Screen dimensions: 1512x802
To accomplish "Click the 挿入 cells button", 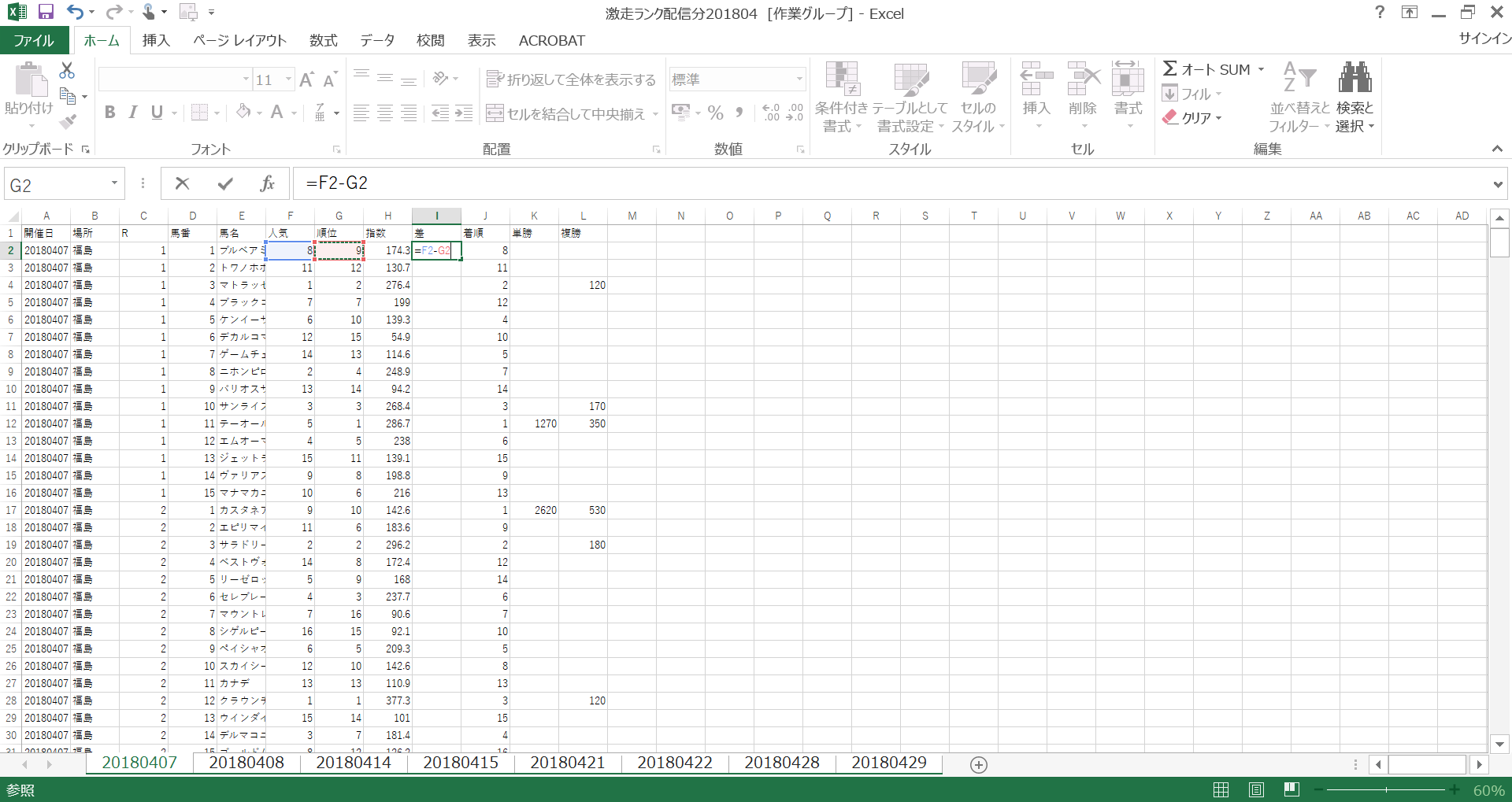I will (x=1036, y=95).
